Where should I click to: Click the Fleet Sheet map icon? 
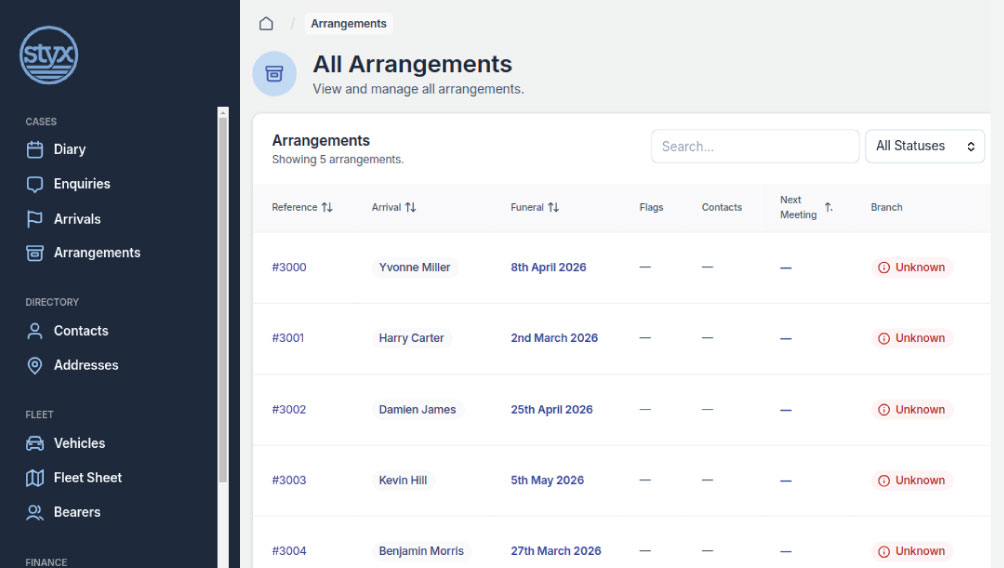35,478
